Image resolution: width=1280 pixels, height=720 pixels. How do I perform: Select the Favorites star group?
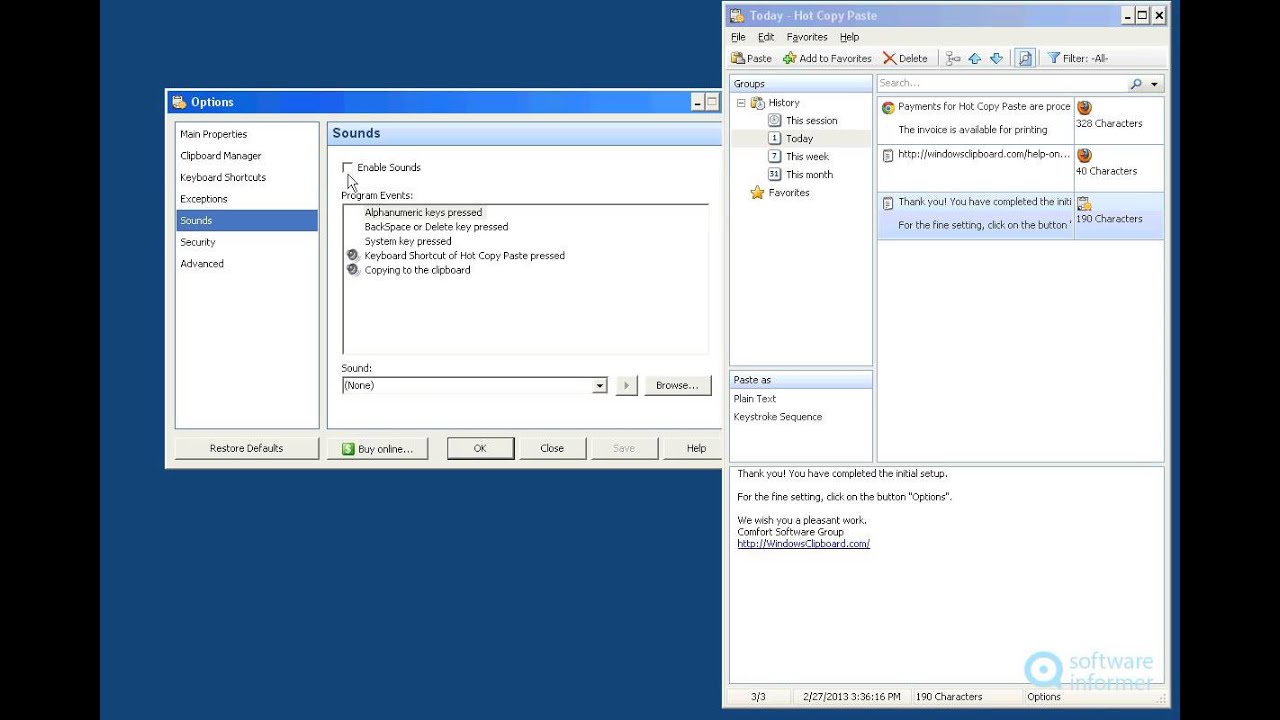pos(788,193)
